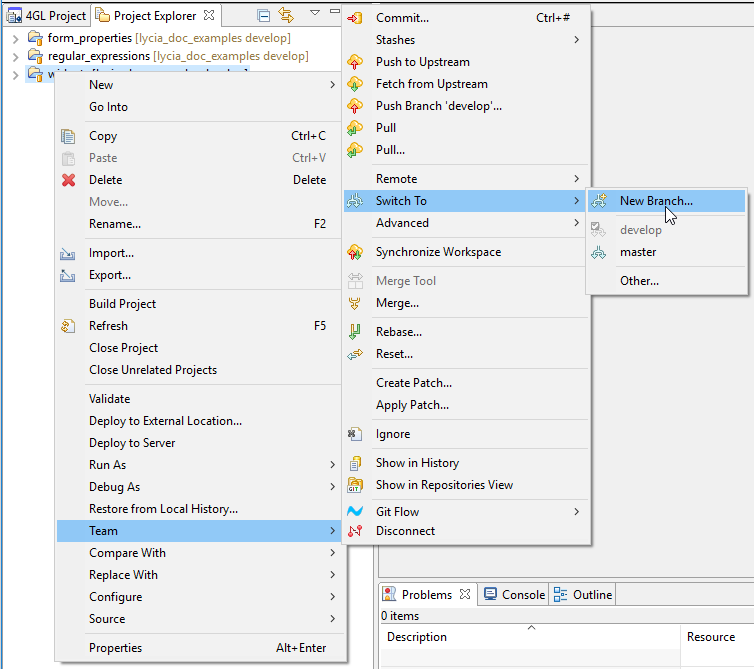Select the checked develop branch entry
Viewport: 754px width, 669px height.
coord(640,230)
